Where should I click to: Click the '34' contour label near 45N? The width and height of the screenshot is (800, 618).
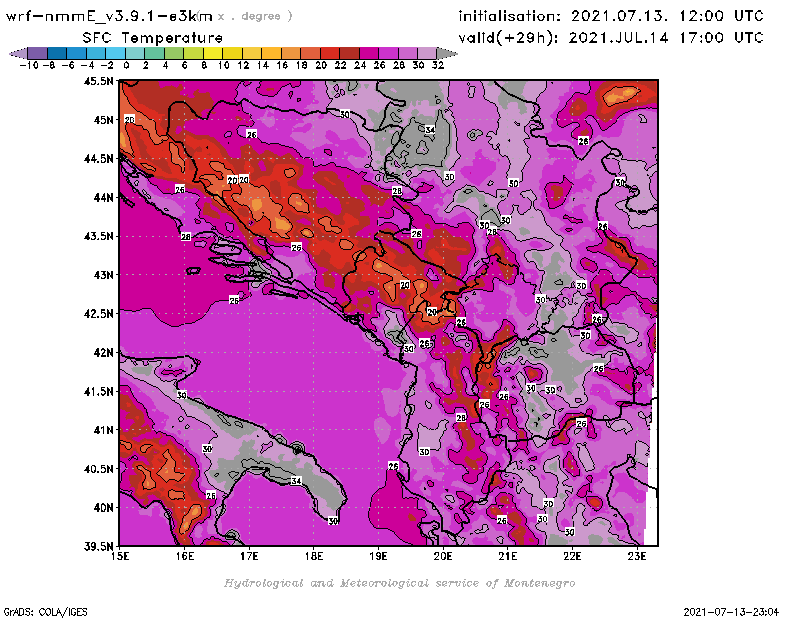[x=430, y=130]
